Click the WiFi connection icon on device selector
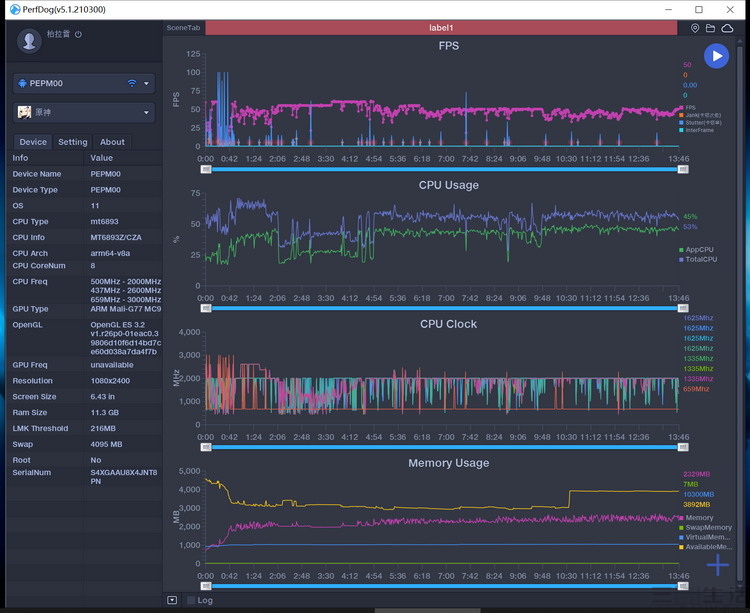 tap(132, 83)
